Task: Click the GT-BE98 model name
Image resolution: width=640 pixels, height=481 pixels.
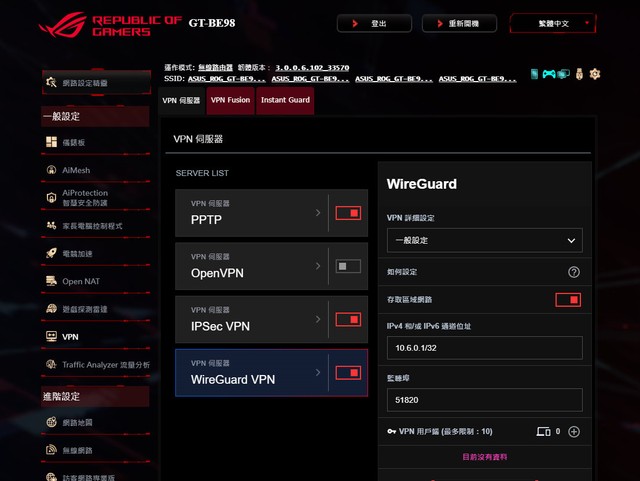Action: pos(212,23)
